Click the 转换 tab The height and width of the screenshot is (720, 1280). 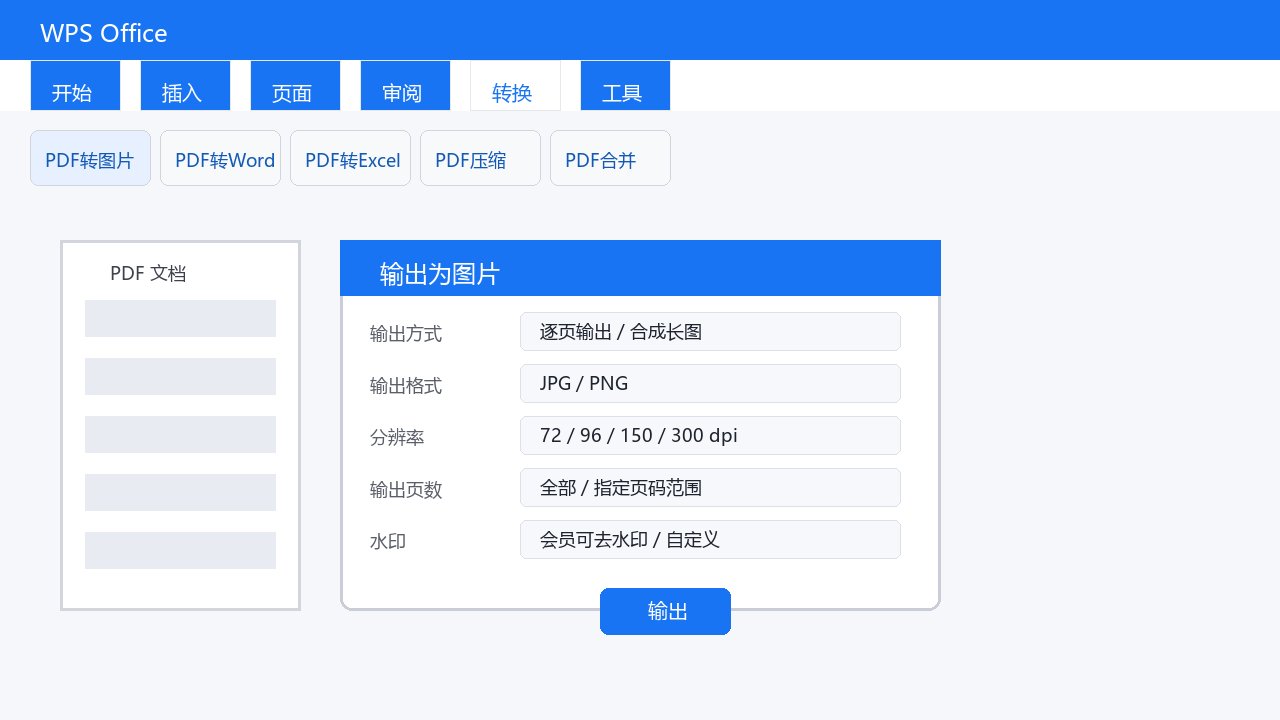point(515,86)
